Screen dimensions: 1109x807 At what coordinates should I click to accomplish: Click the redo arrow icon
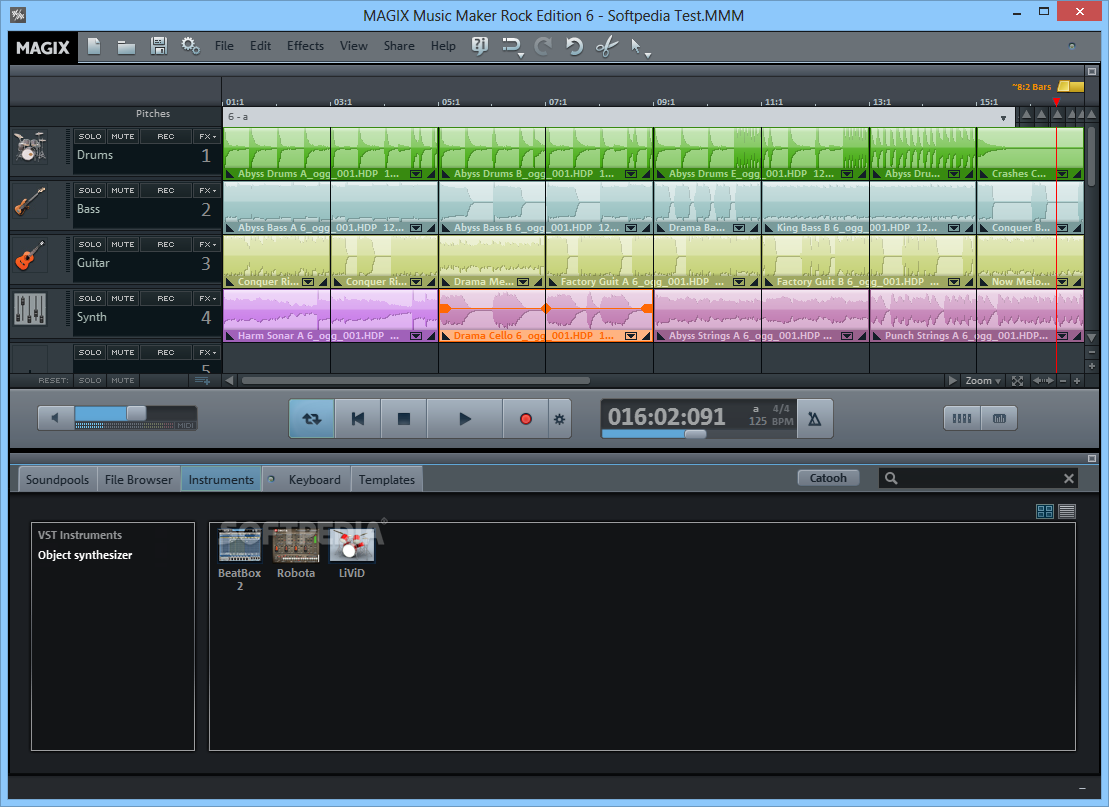(543, 47)
